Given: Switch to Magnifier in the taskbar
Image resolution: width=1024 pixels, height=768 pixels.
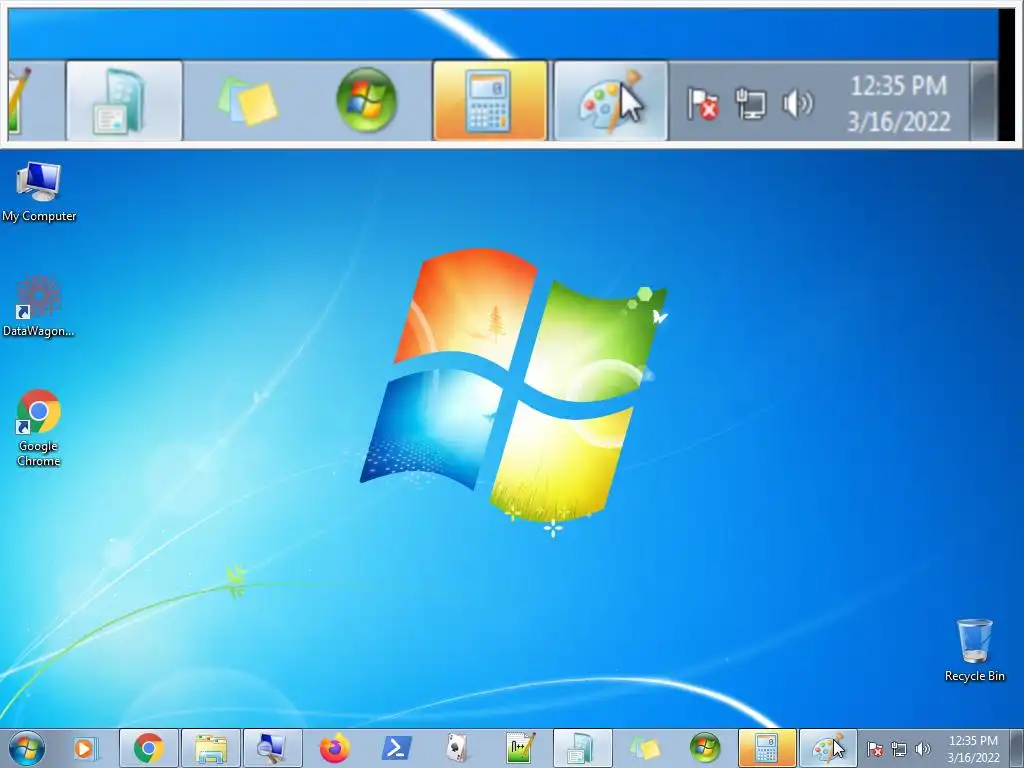Looking at the screenshot, I should click(272, 748).
